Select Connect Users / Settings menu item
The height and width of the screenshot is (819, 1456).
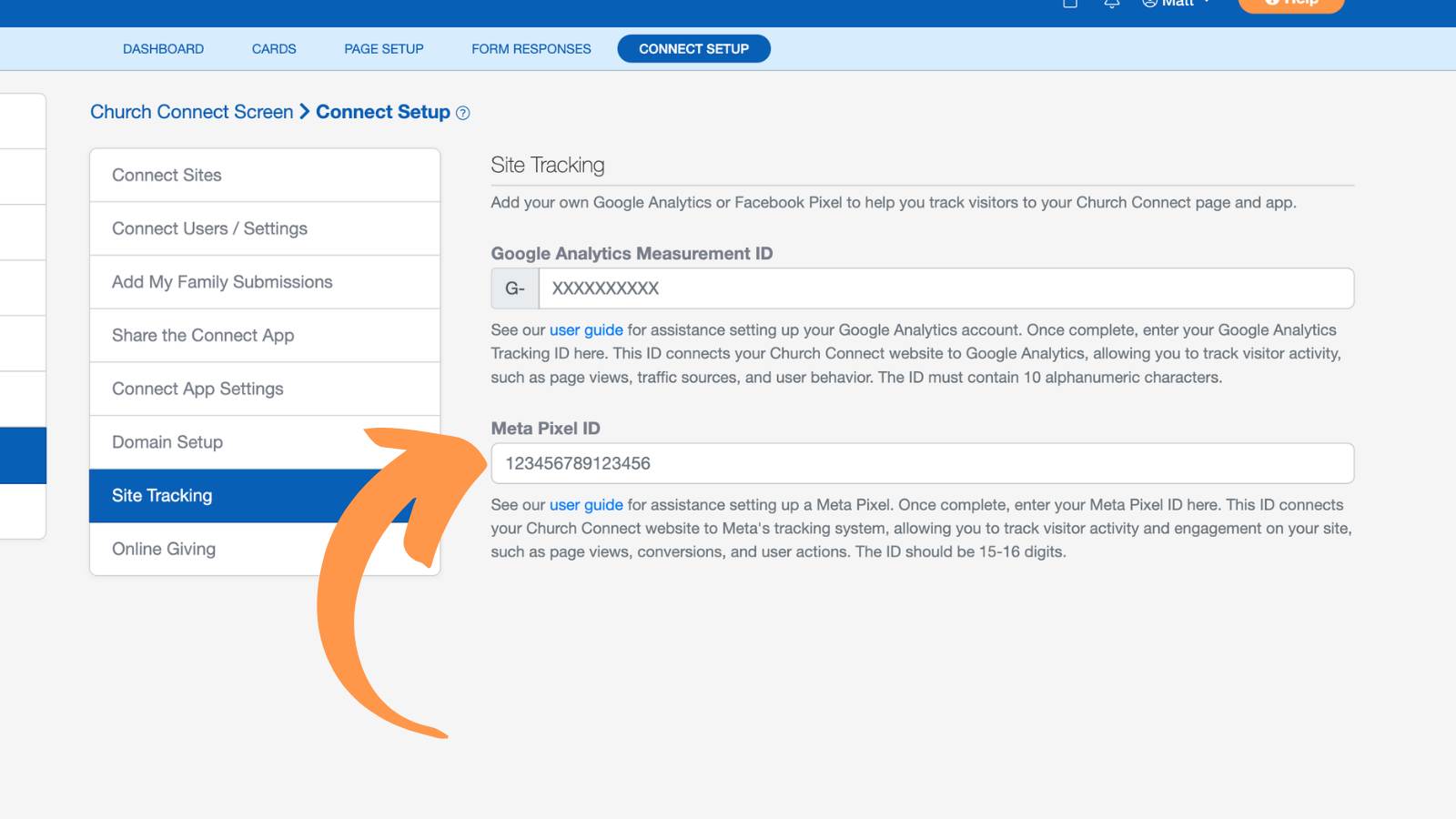coord(265,228)
